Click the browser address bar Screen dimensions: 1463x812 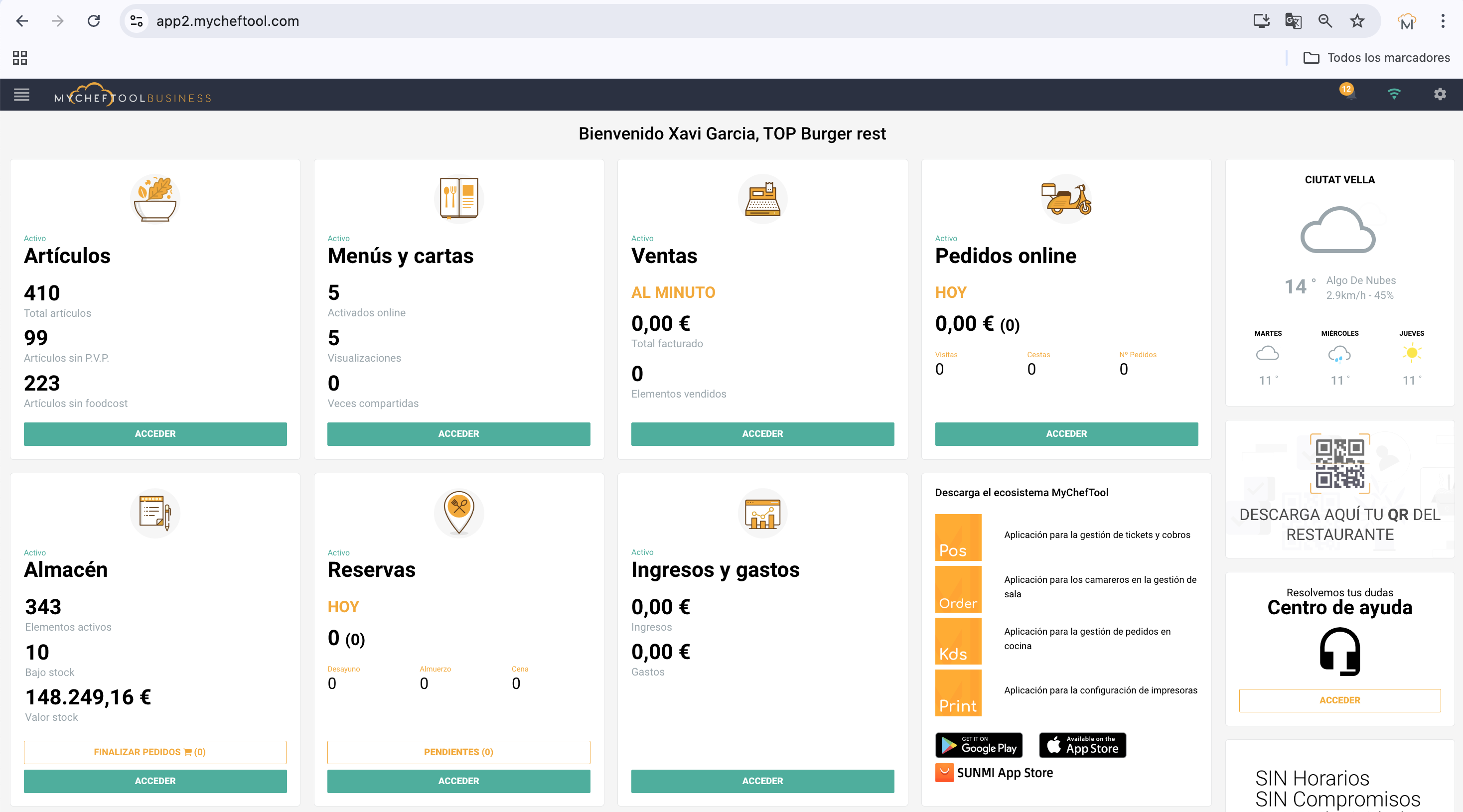(x=682, y=21)
